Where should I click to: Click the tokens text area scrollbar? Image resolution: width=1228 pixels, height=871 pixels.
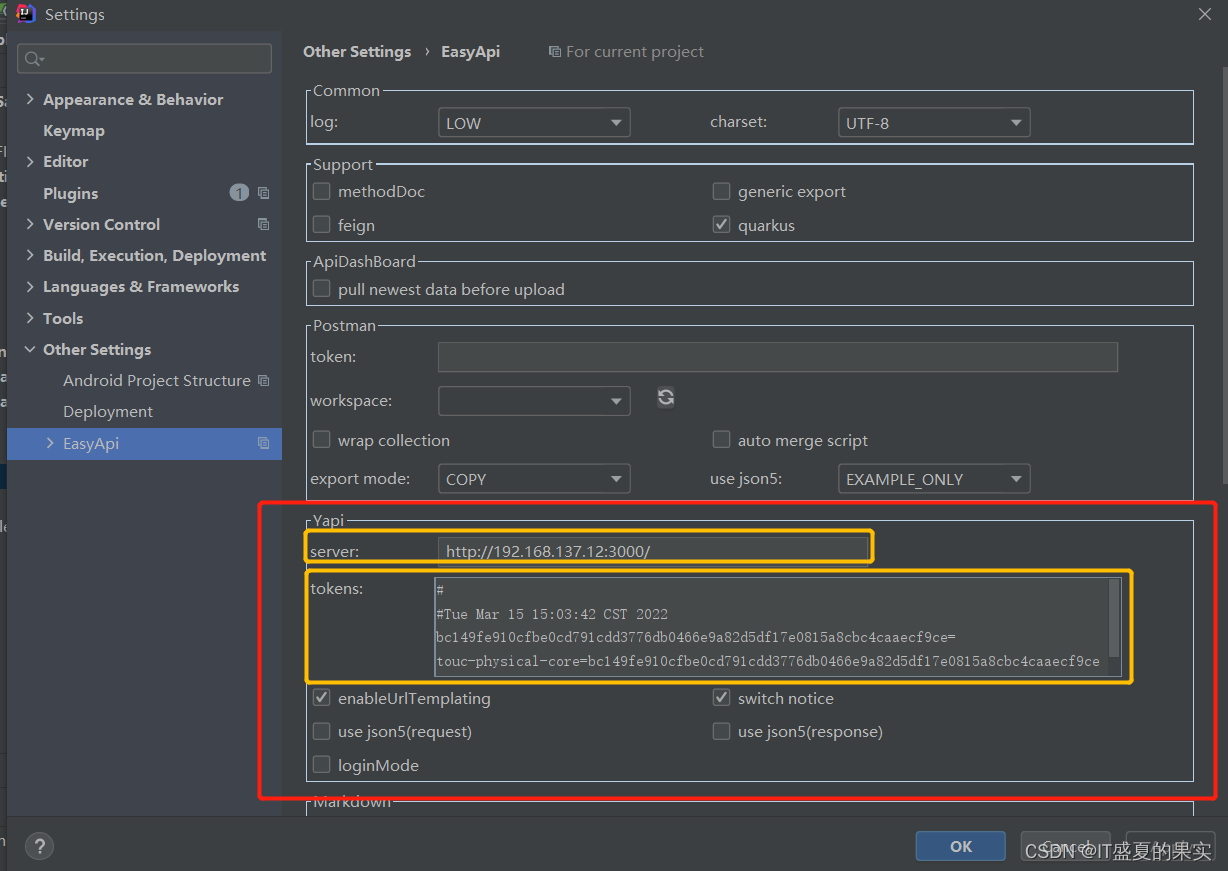pos(1115,617)
